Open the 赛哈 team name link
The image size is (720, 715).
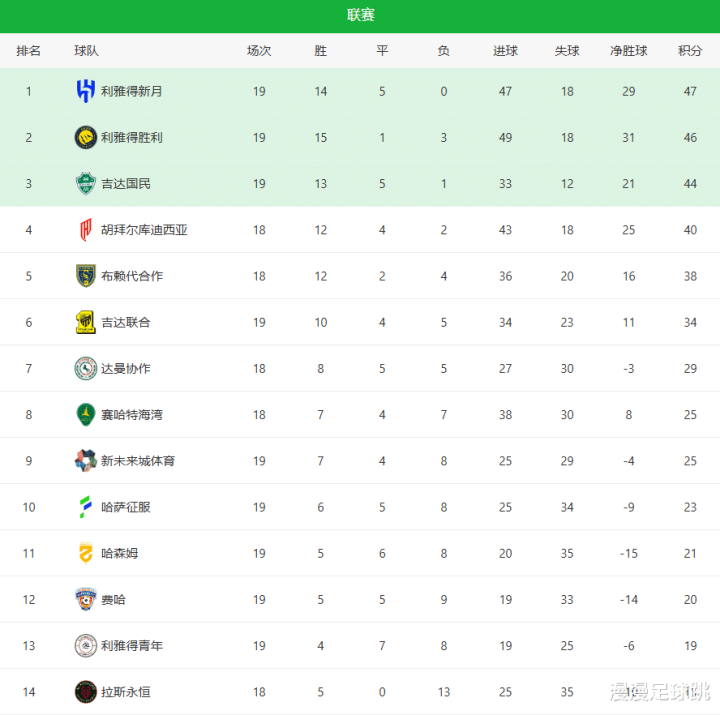coord(113,599)
